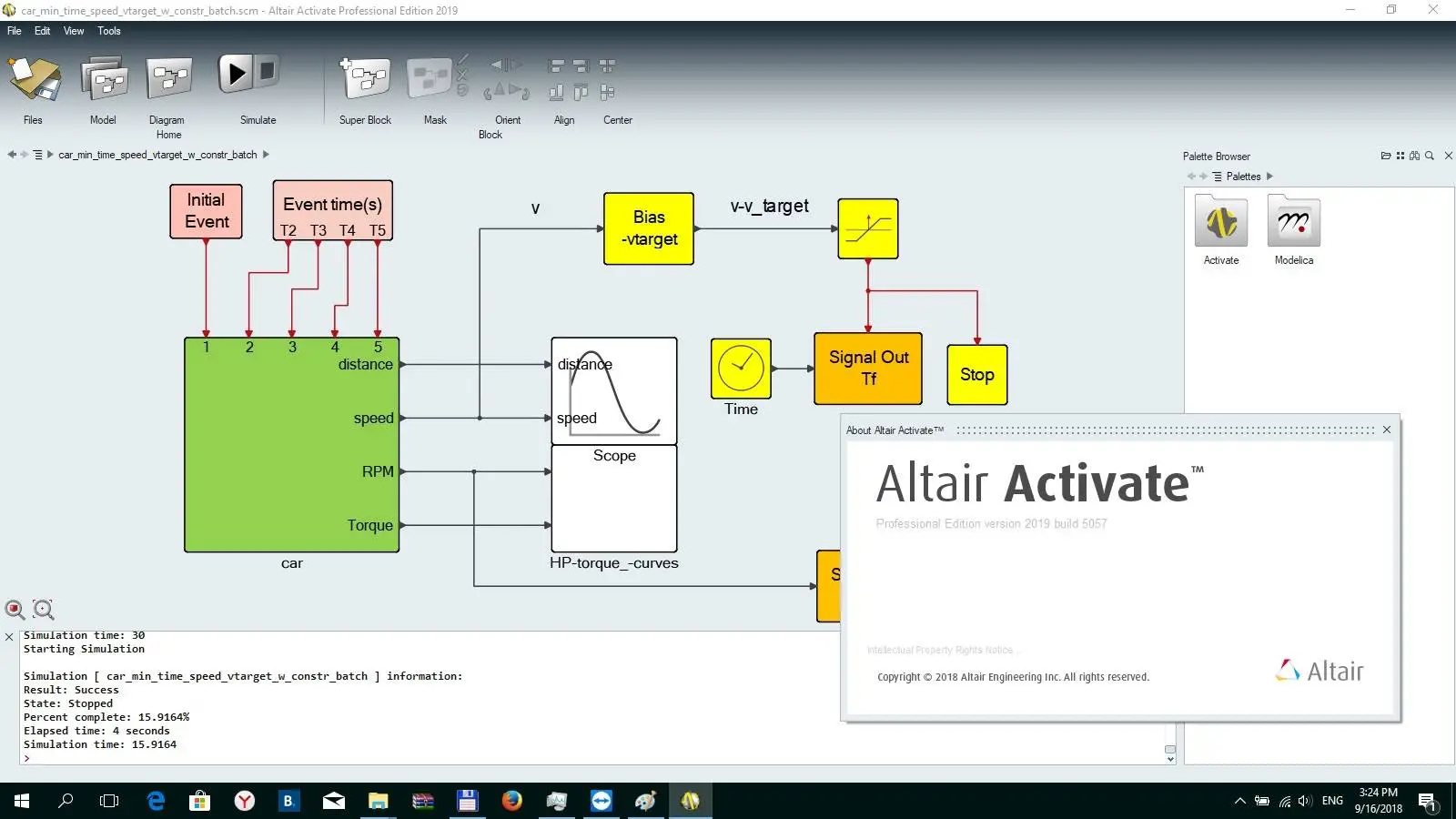
Task: Open the Edit menu
Action: pos(43,31)
